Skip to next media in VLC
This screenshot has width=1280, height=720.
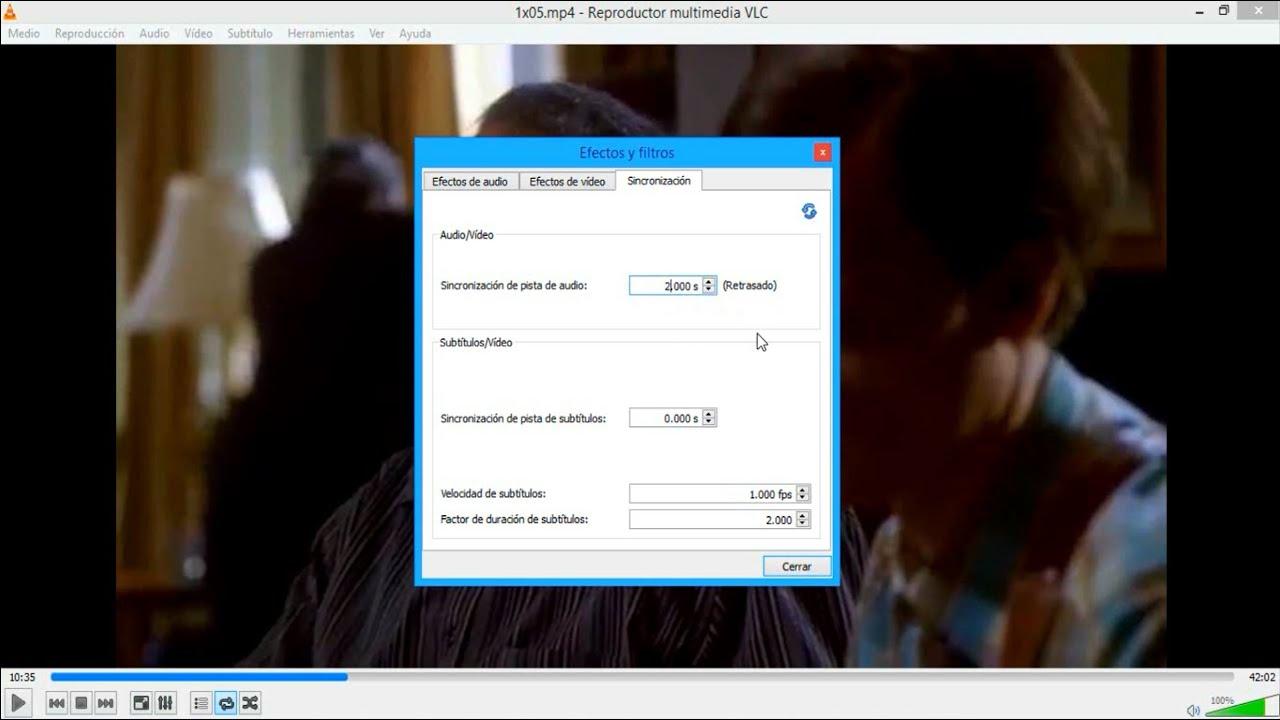tap(106, 703)
